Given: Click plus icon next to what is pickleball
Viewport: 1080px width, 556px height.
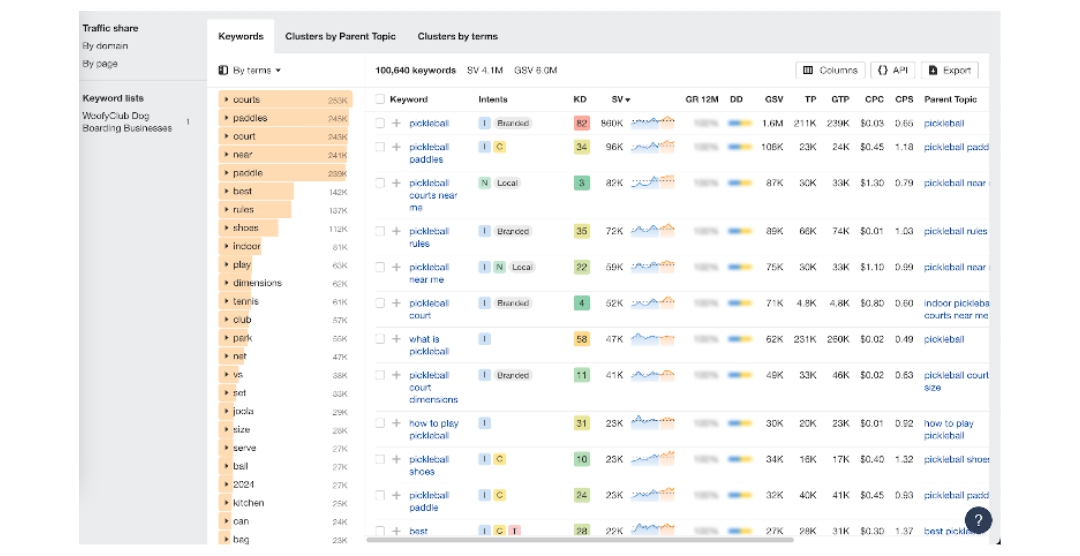Looking at the screenshot, I should point(396,339).
